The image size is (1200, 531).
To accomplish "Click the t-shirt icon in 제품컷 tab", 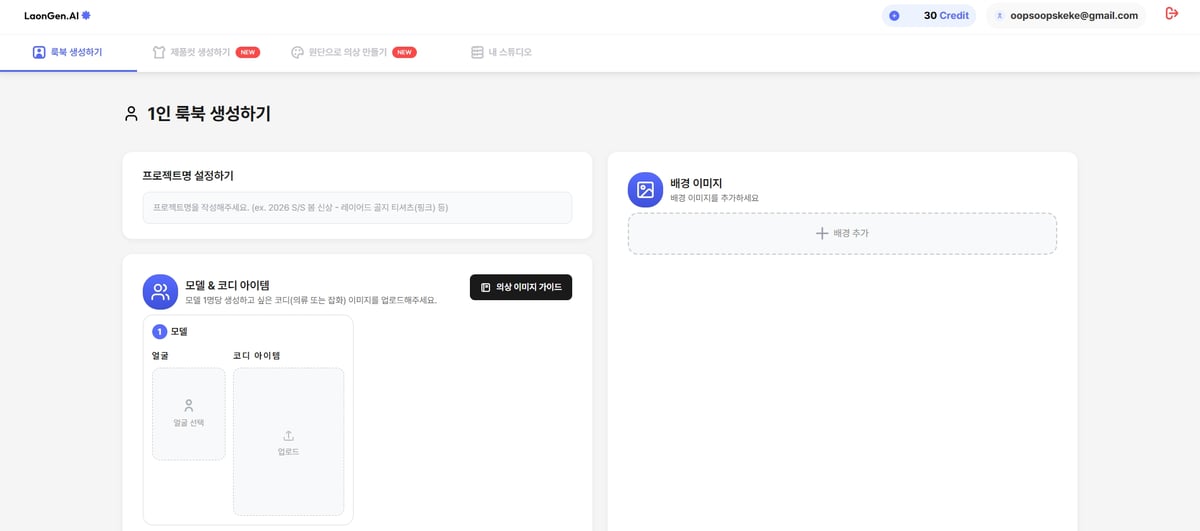I will 158,52.
